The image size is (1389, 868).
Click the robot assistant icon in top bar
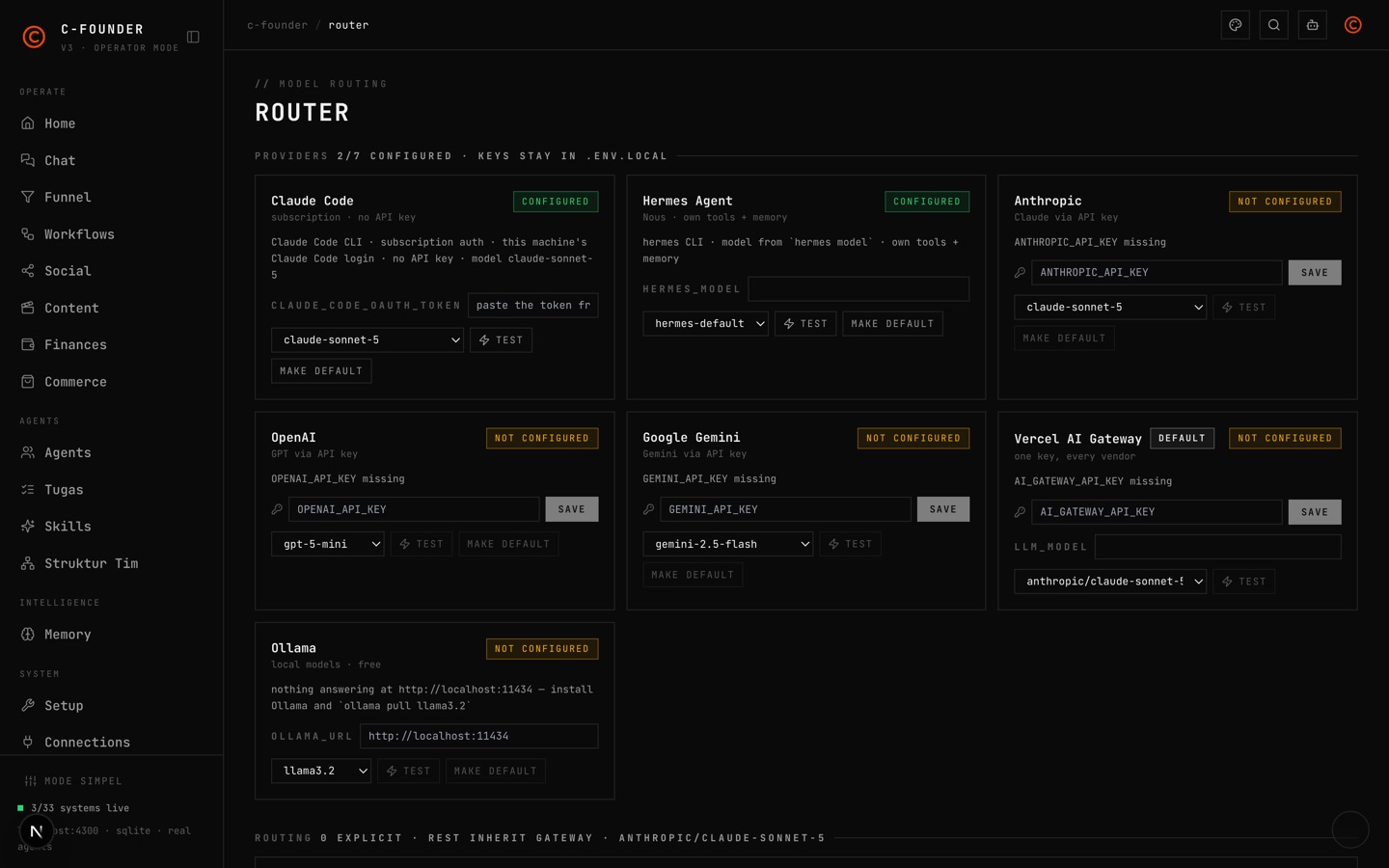[x=1312, y=25]
